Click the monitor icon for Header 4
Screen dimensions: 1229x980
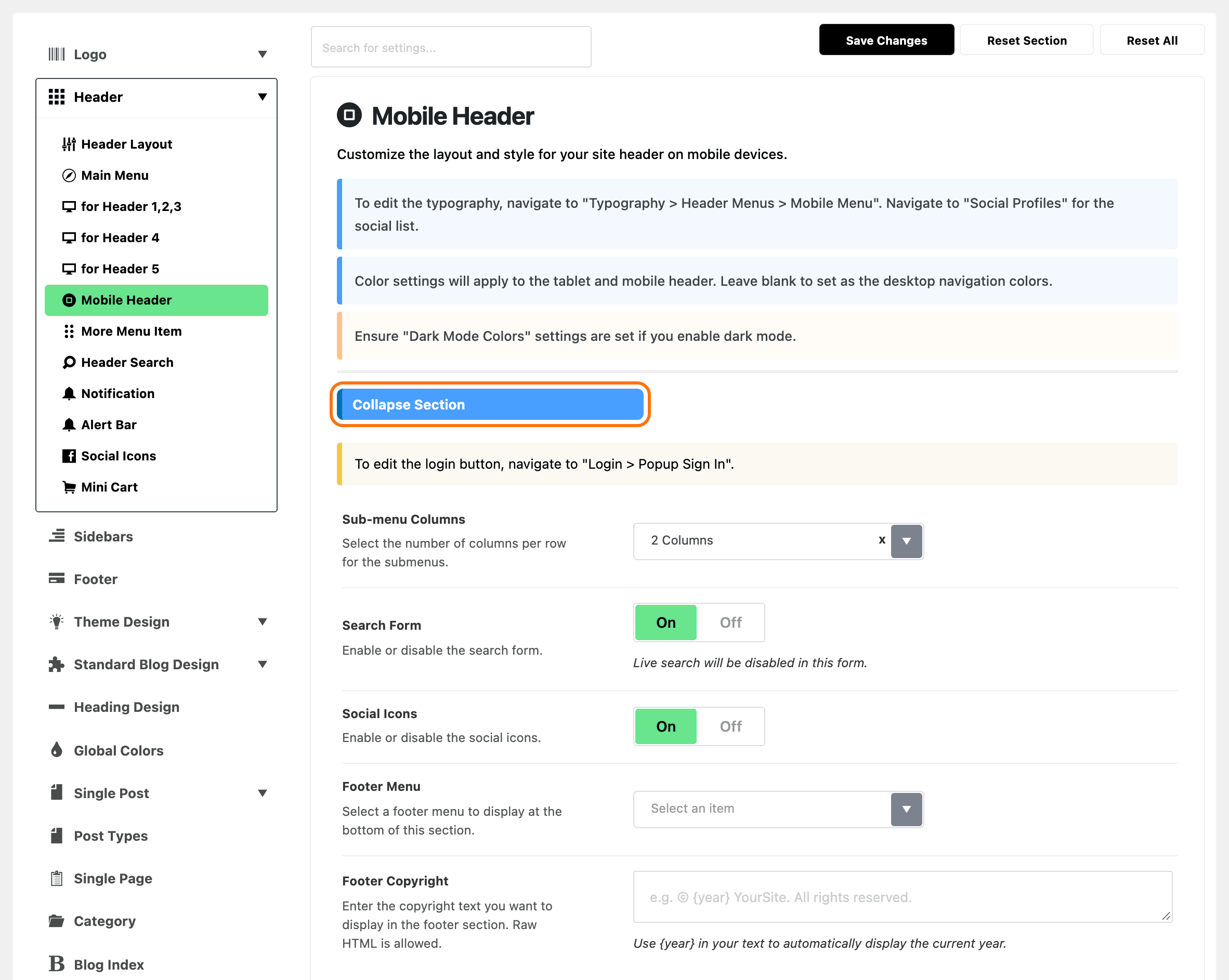pos(69,237)
